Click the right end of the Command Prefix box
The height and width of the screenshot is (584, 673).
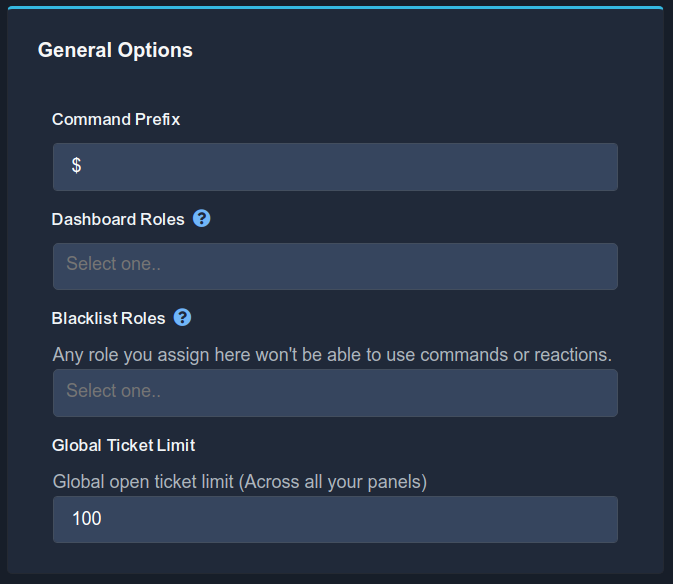(x=600, y=167)
